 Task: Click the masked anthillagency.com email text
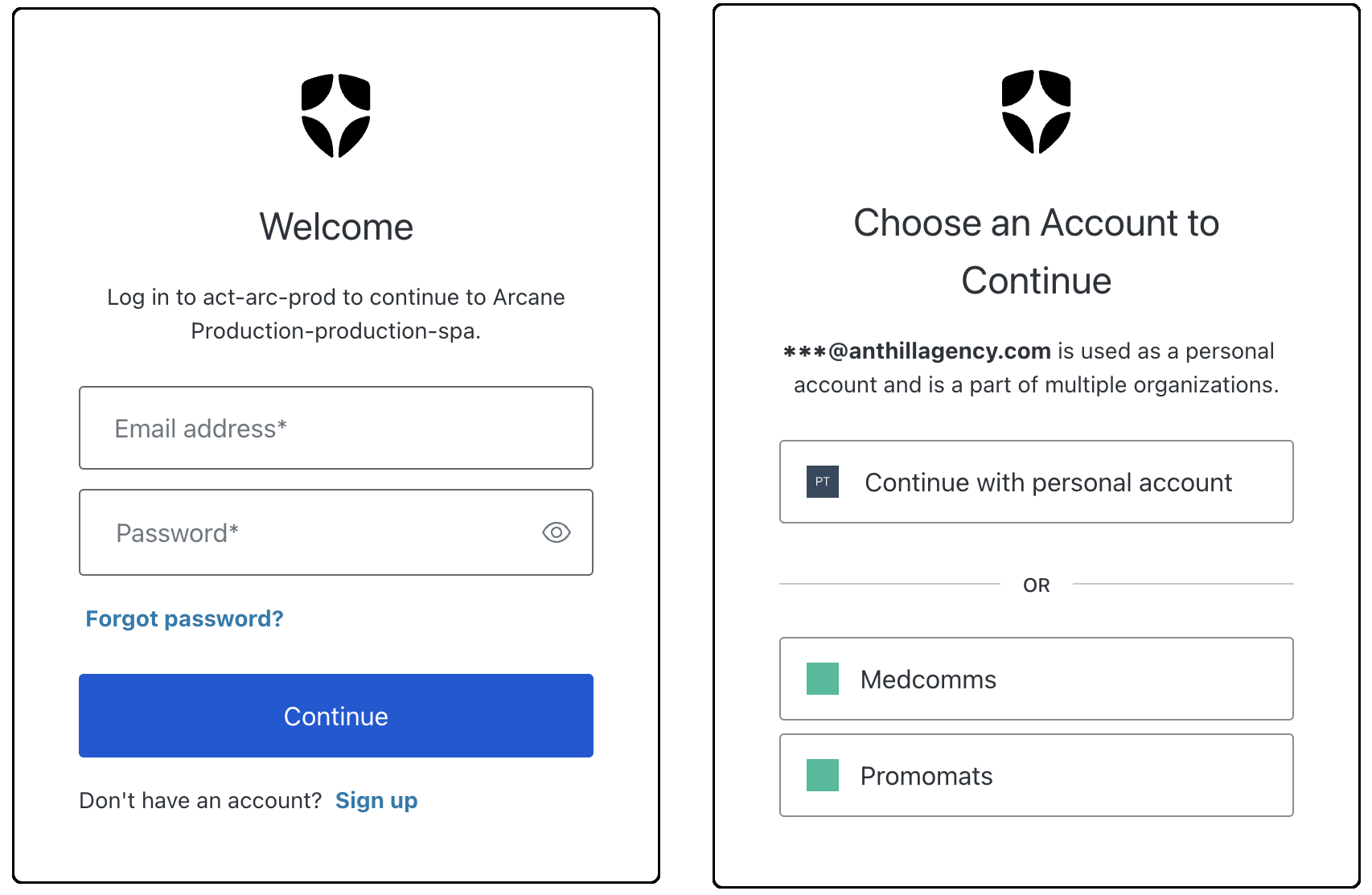click(x=917, y=351)
